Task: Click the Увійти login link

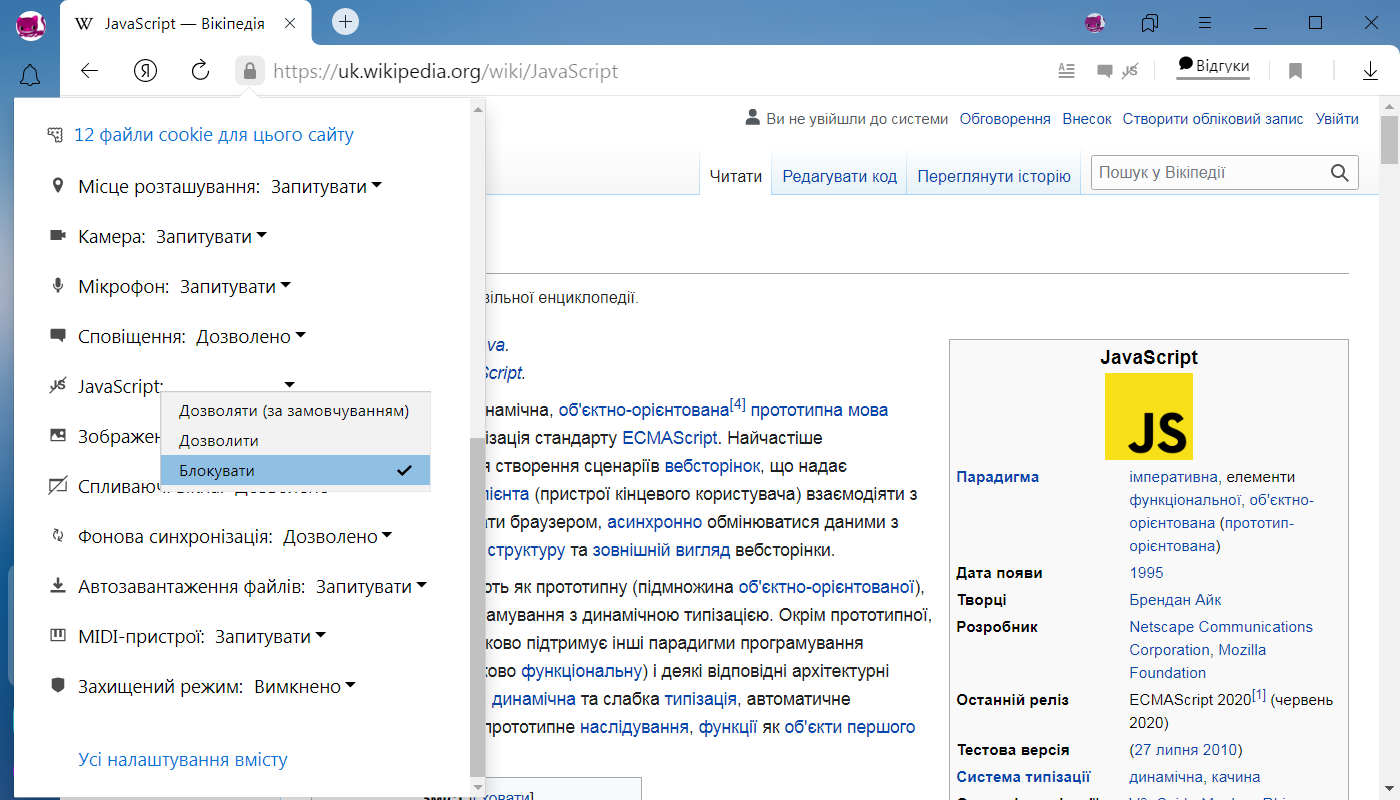Action: pos(1337,118)
